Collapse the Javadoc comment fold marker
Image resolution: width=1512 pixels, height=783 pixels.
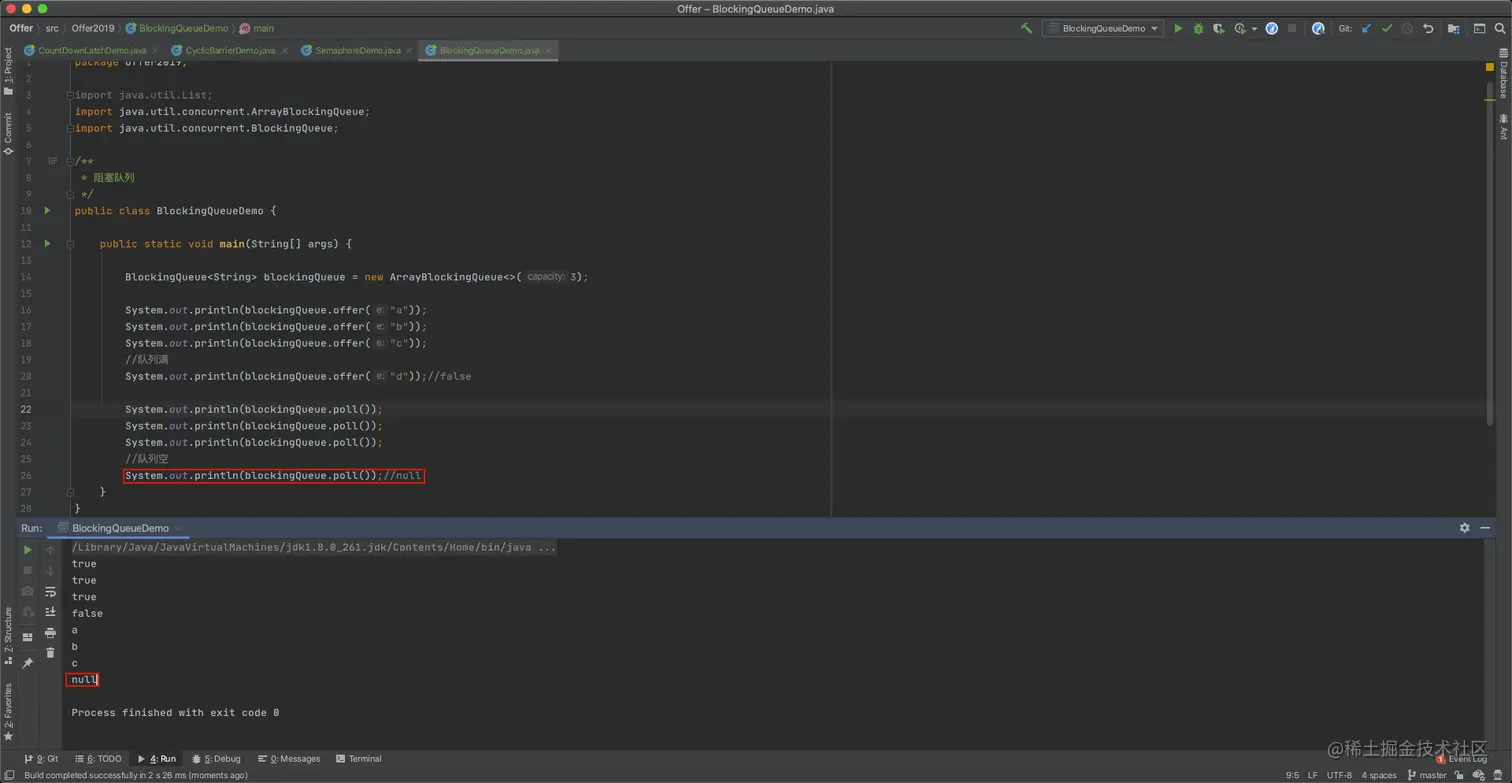pos(70,161)
